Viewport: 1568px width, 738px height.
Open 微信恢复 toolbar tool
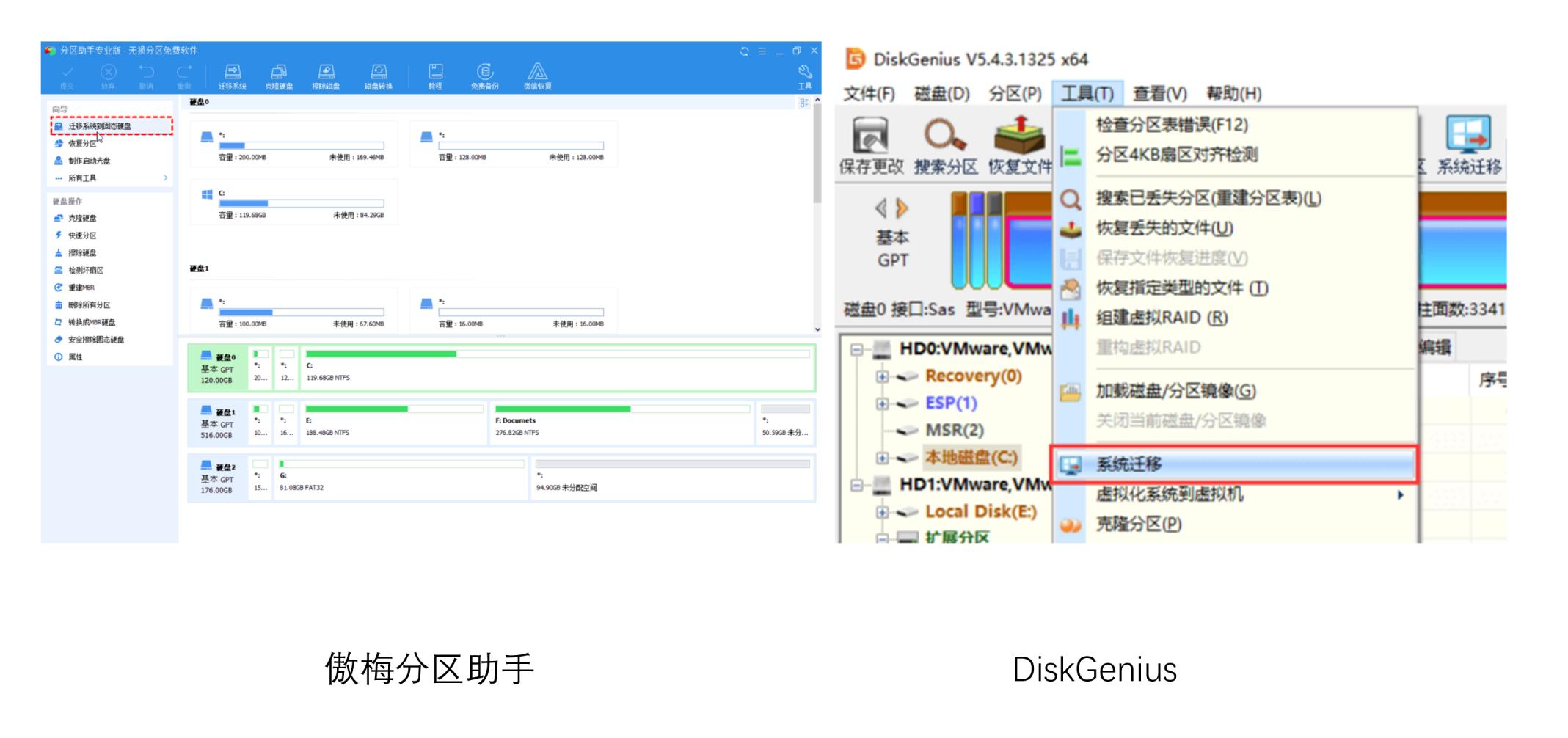[538, 75]
